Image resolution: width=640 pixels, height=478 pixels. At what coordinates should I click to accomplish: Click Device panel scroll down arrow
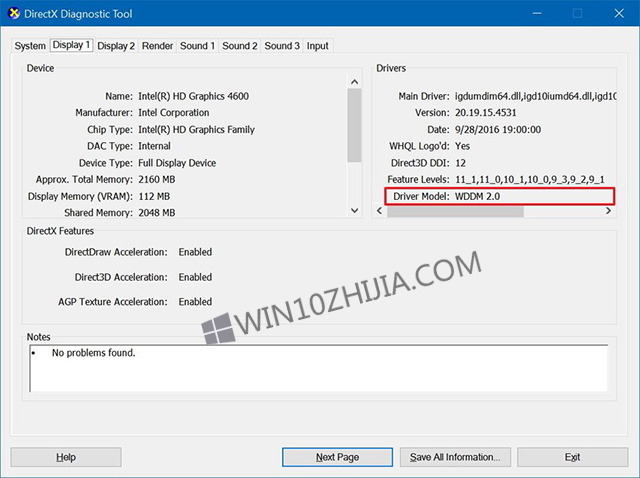click(x=354, y=211)
